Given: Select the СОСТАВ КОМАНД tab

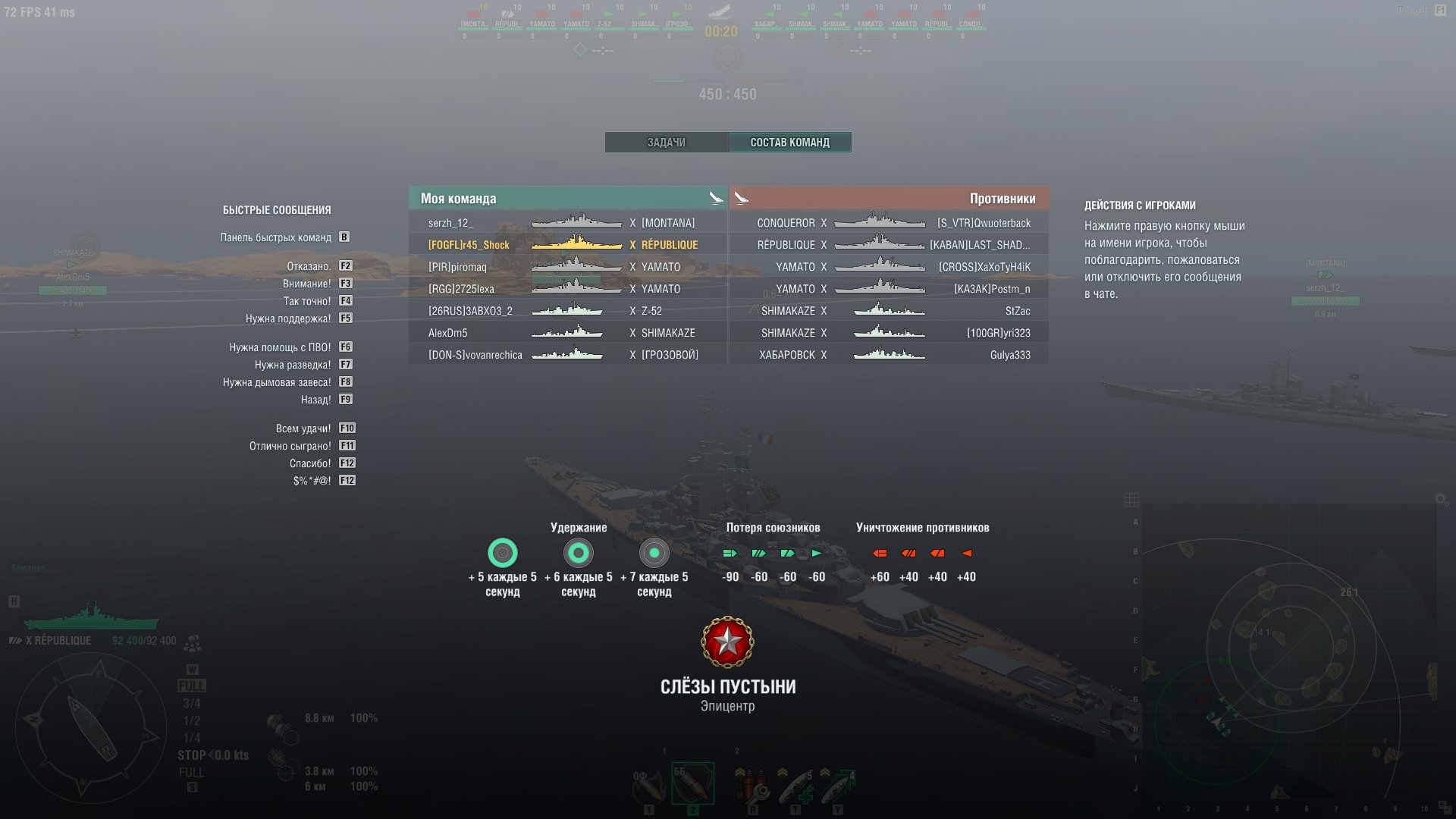Looking at the screenshot, I should (790, 142).
